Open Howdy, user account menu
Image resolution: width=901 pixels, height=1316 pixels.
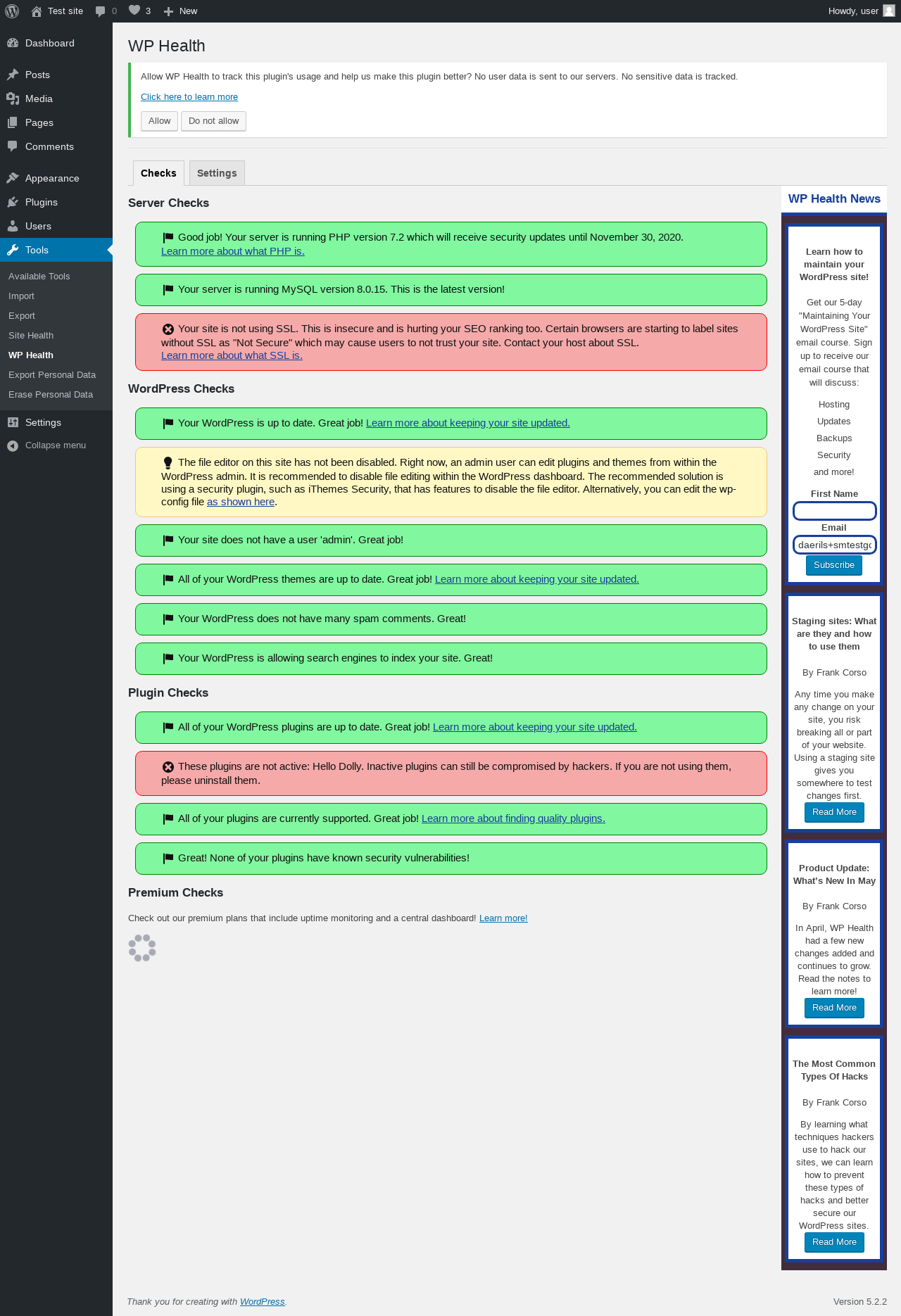[861, 11]
